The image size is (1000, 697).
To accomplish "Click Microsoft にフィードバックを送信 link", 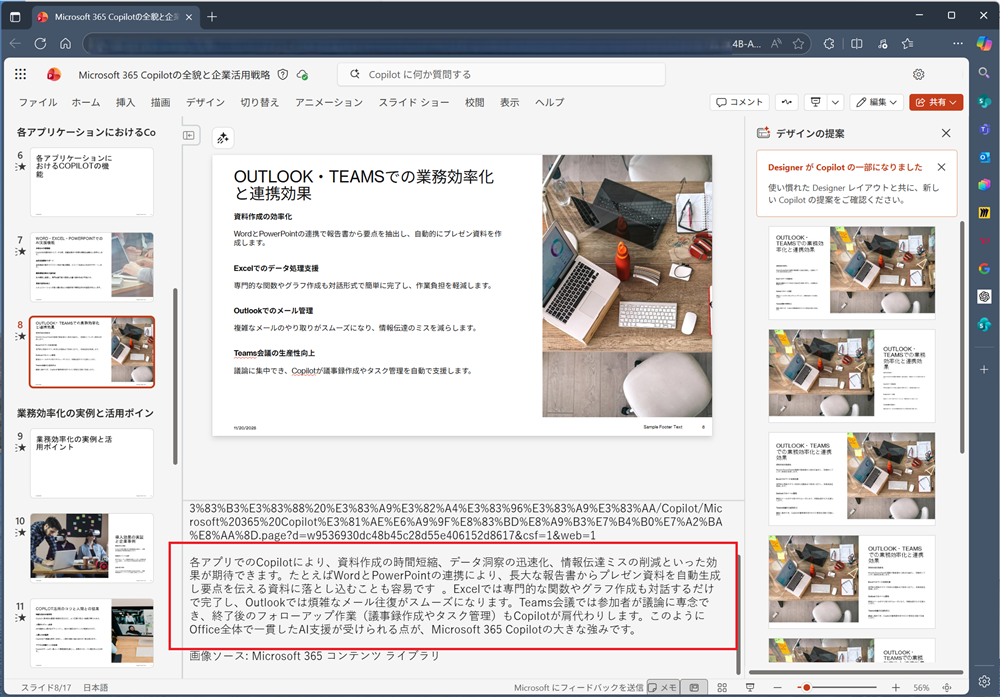I will [578, 687].
